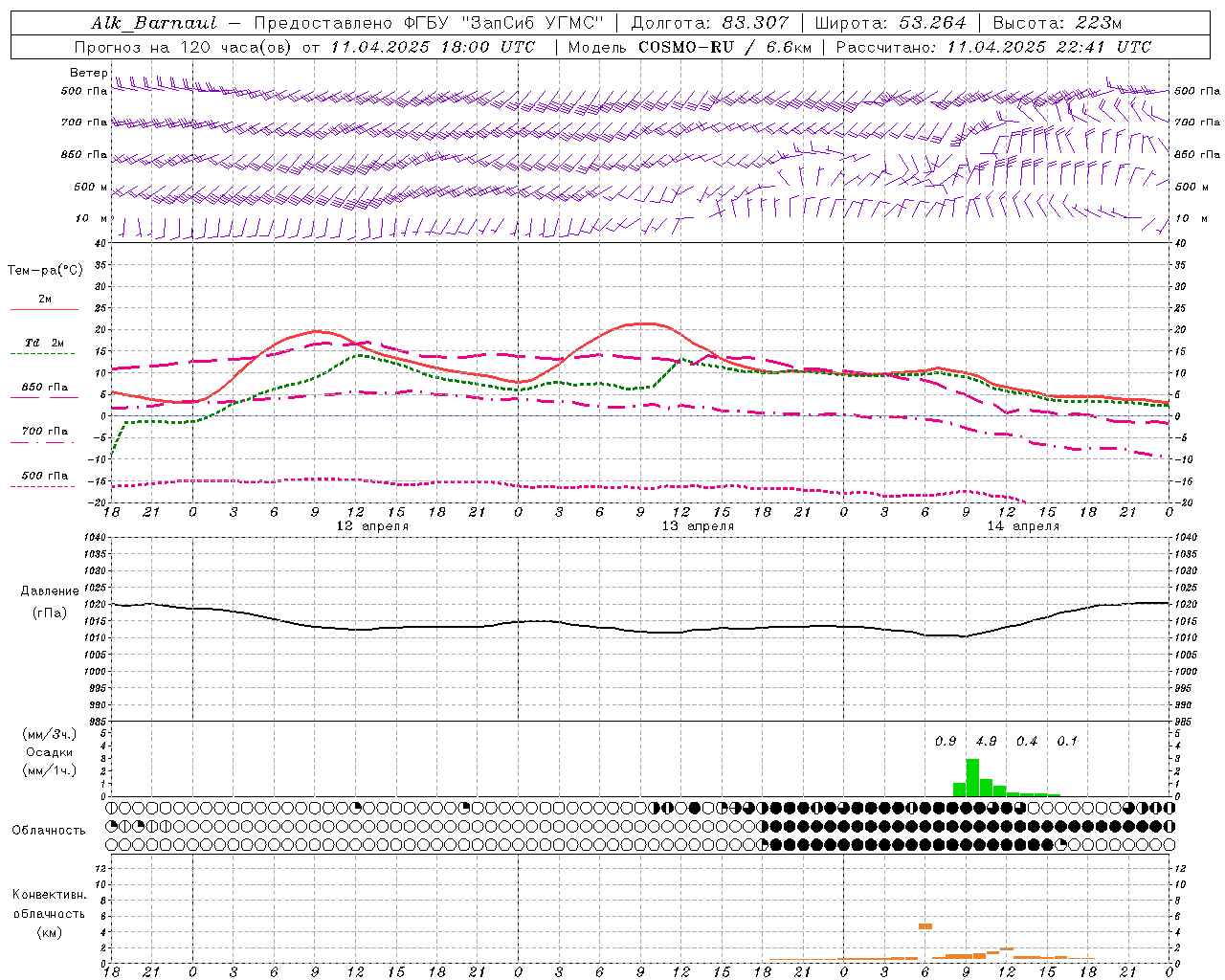
Task: Click the 12 апреля date label
Action: tap(372, 526)
